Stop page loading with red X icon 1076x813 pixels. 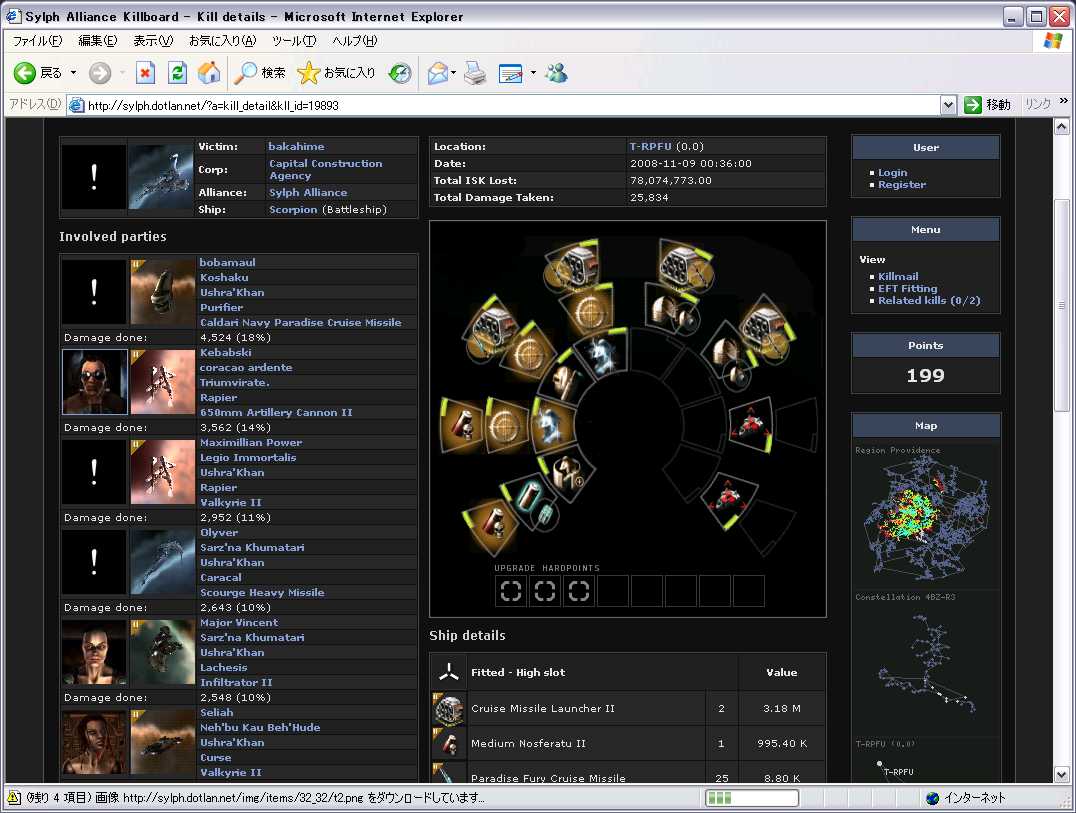coord(145,73)
